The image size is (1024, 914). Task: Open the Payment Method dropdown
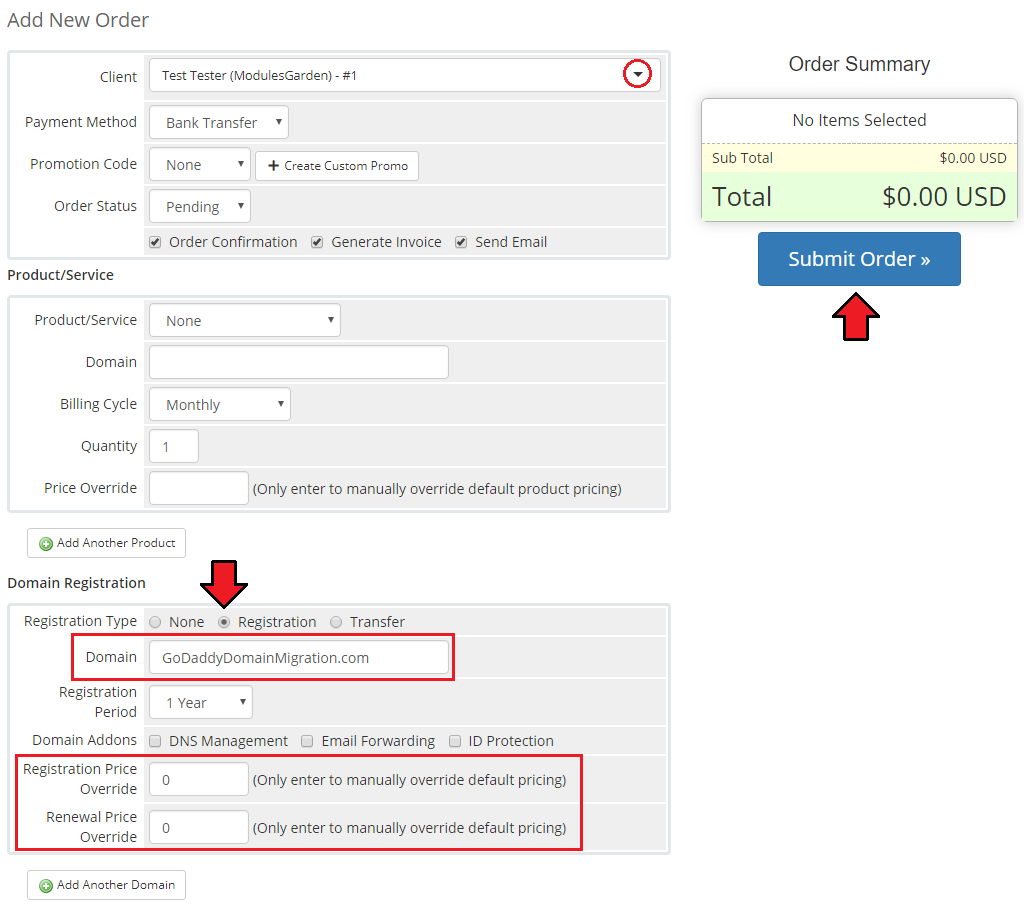219,122
